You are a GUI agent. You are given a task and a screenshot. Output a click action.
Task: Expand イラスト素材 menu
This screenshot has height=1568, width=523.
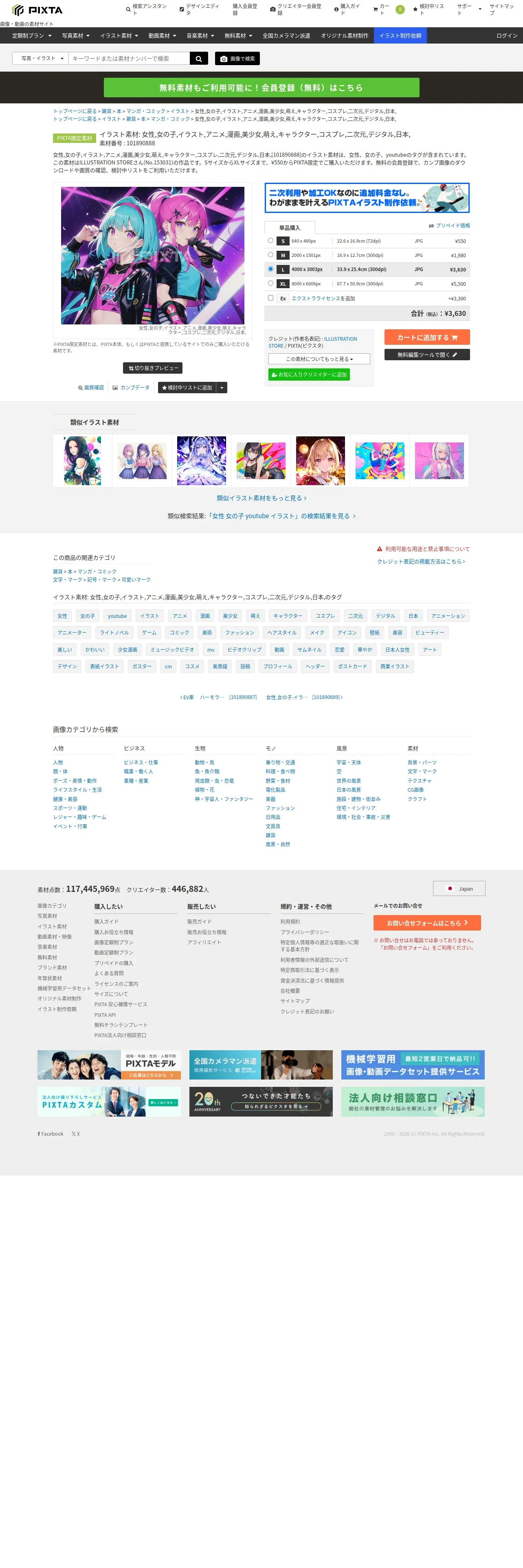(x=119, y=36)
